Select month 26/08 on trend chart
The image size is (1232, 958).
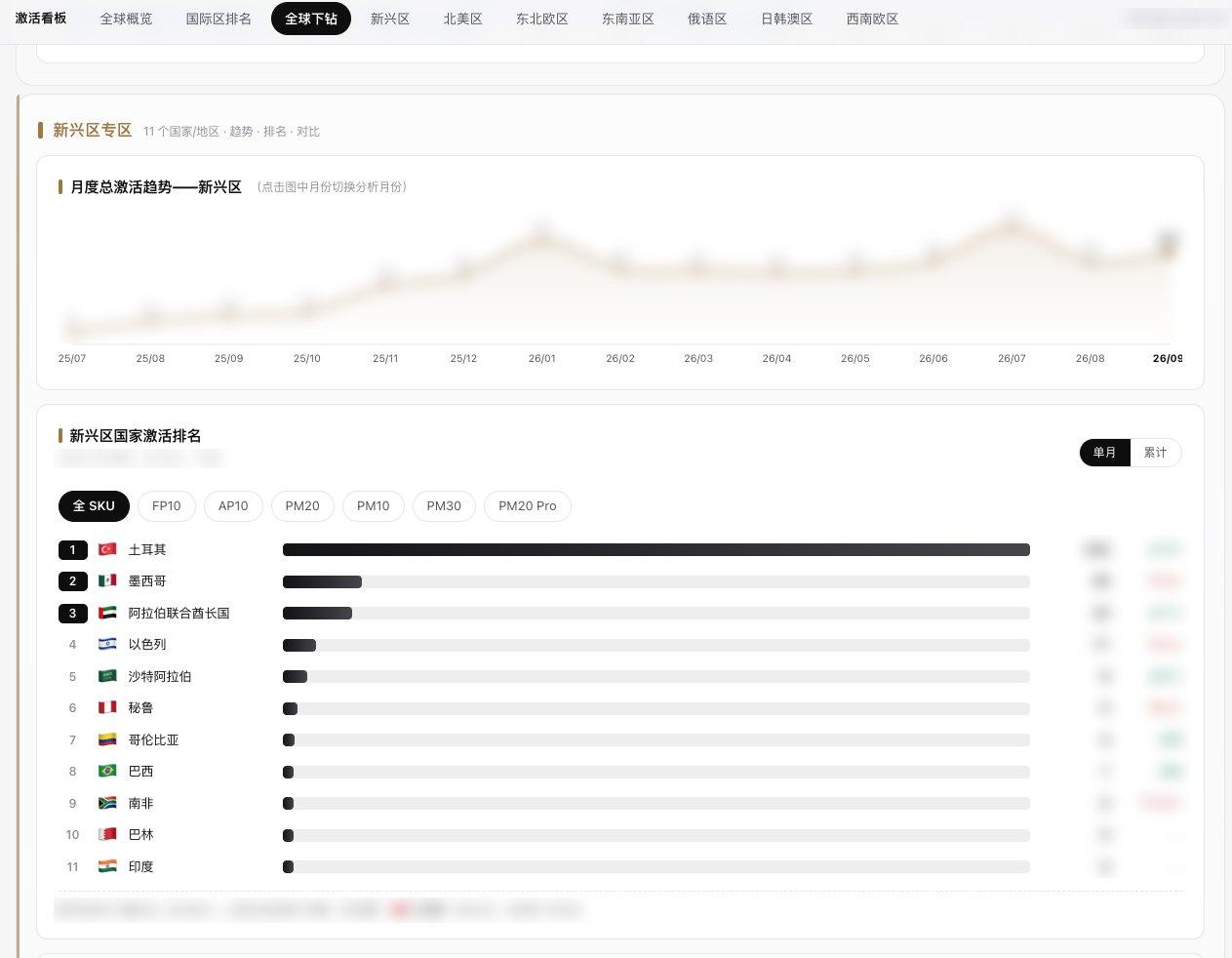[1091, 358]
